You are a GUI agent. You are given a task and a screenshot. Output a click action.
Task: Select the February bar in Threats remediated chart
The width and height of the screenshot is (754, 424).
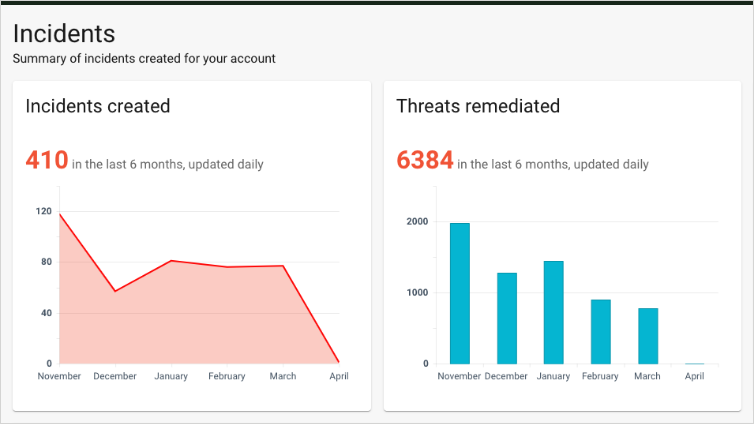[x=601, y=332]
